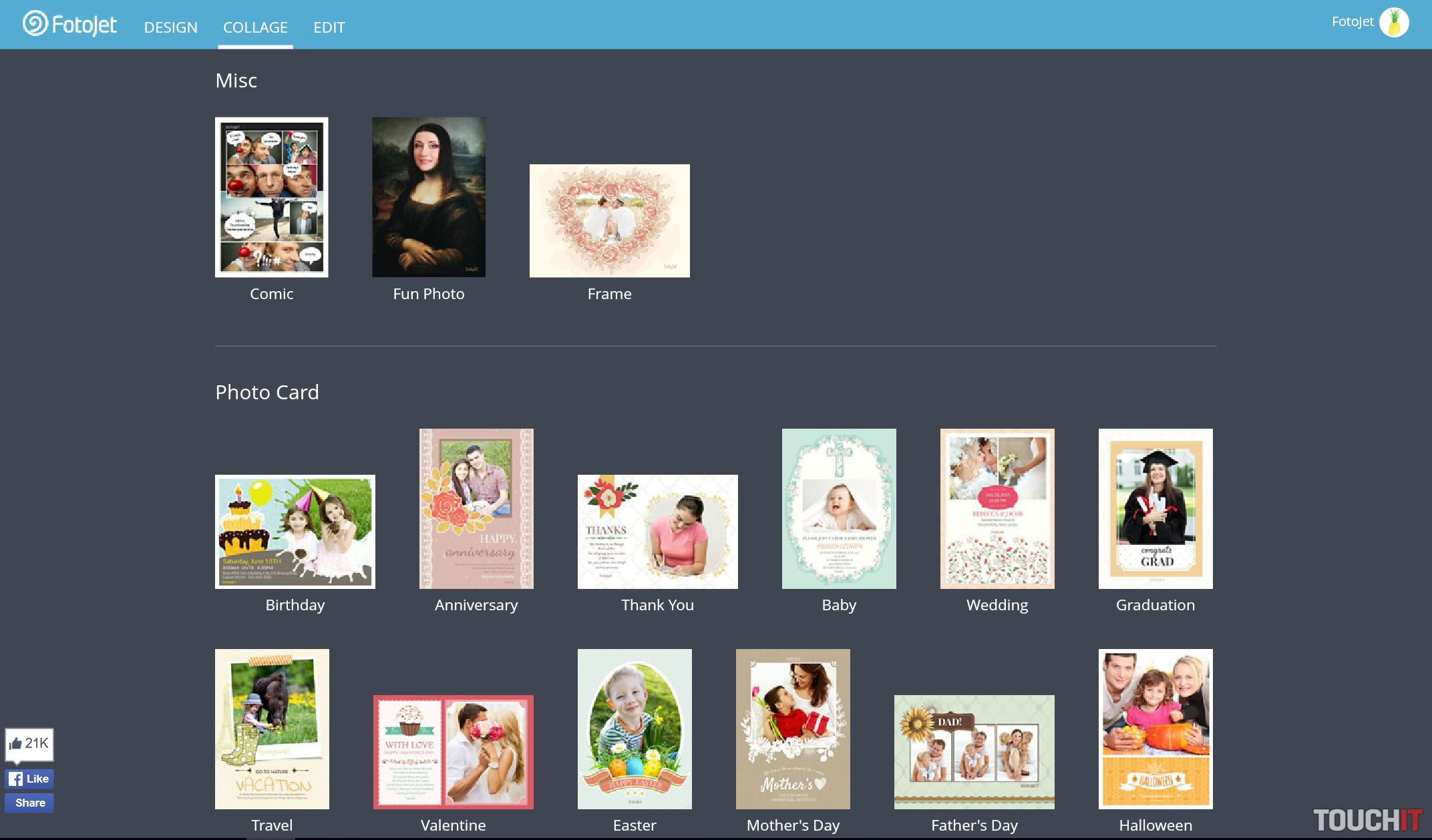Choose the Birthday photo card thumbnail
The height and width of the screenshot is (840, 1432).
point(295,532)
